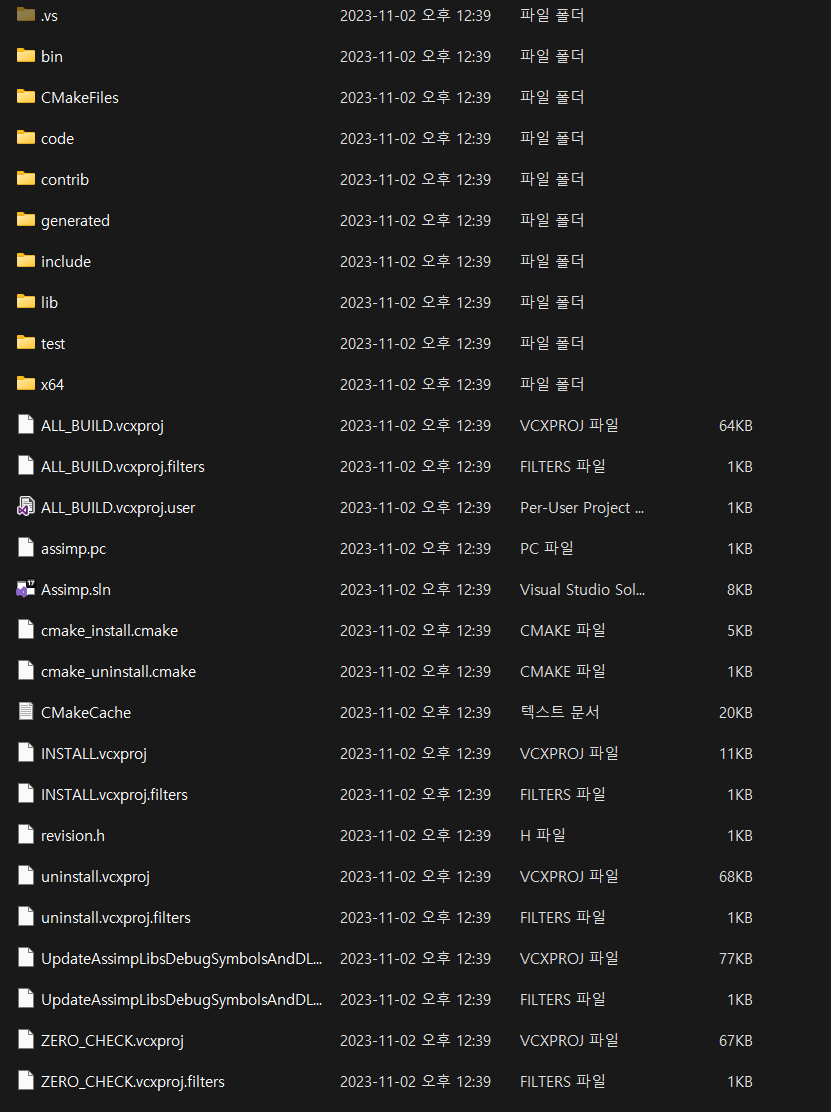Select the folder name bin

[x=52, y=57]
